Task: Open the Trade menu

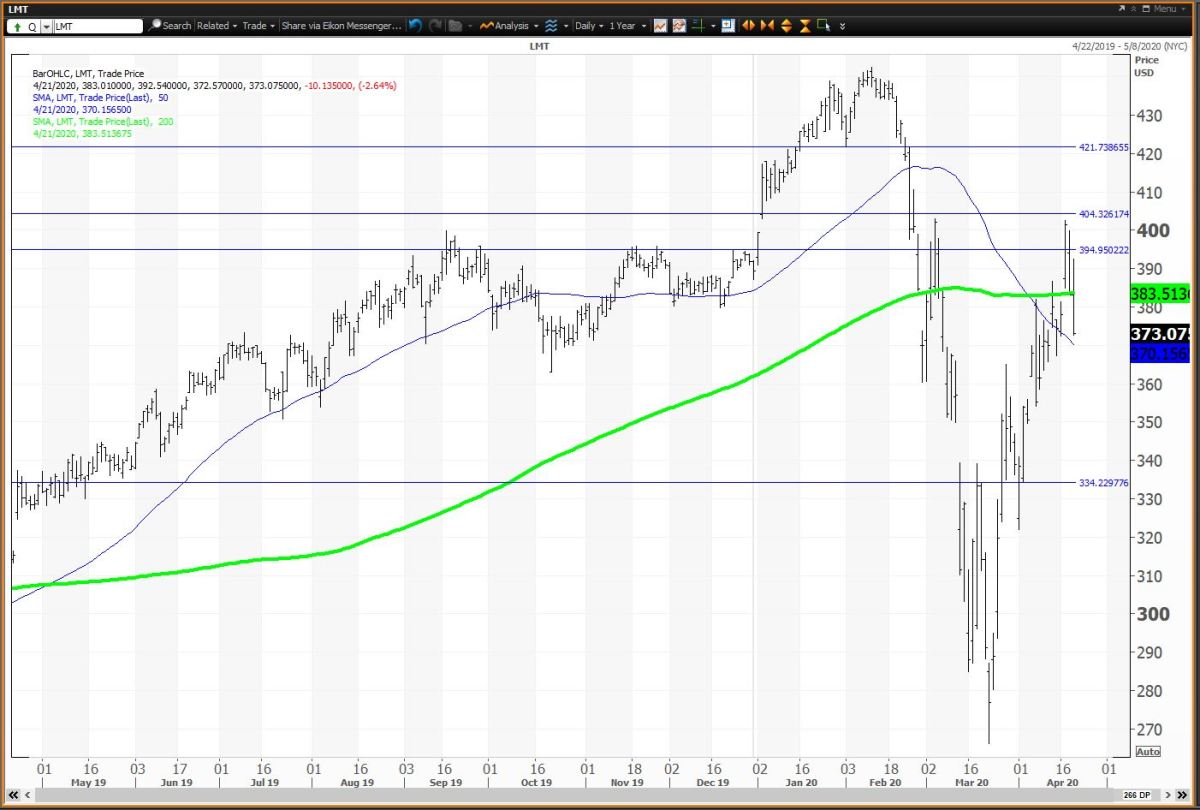Action: 259,25
